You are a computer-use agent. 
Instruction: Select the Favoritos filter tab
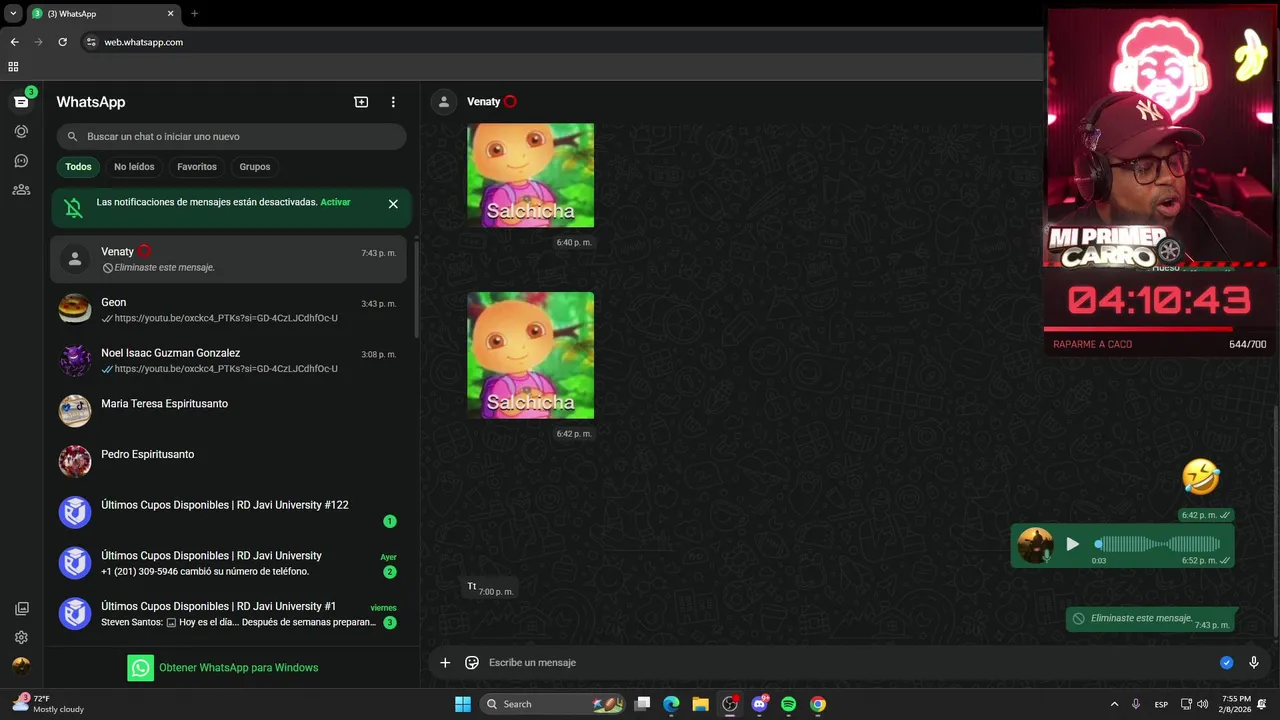[x=197, y=167]
